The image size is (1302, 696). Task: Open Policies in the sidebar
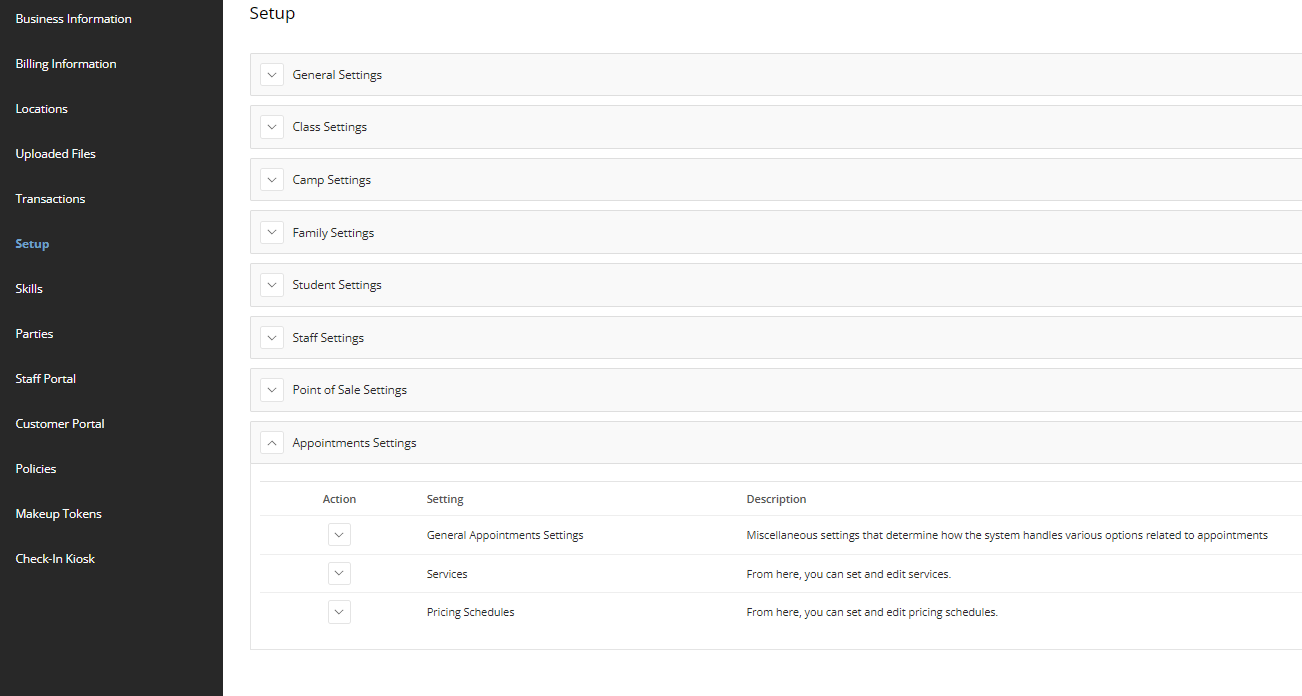[36, 469]
